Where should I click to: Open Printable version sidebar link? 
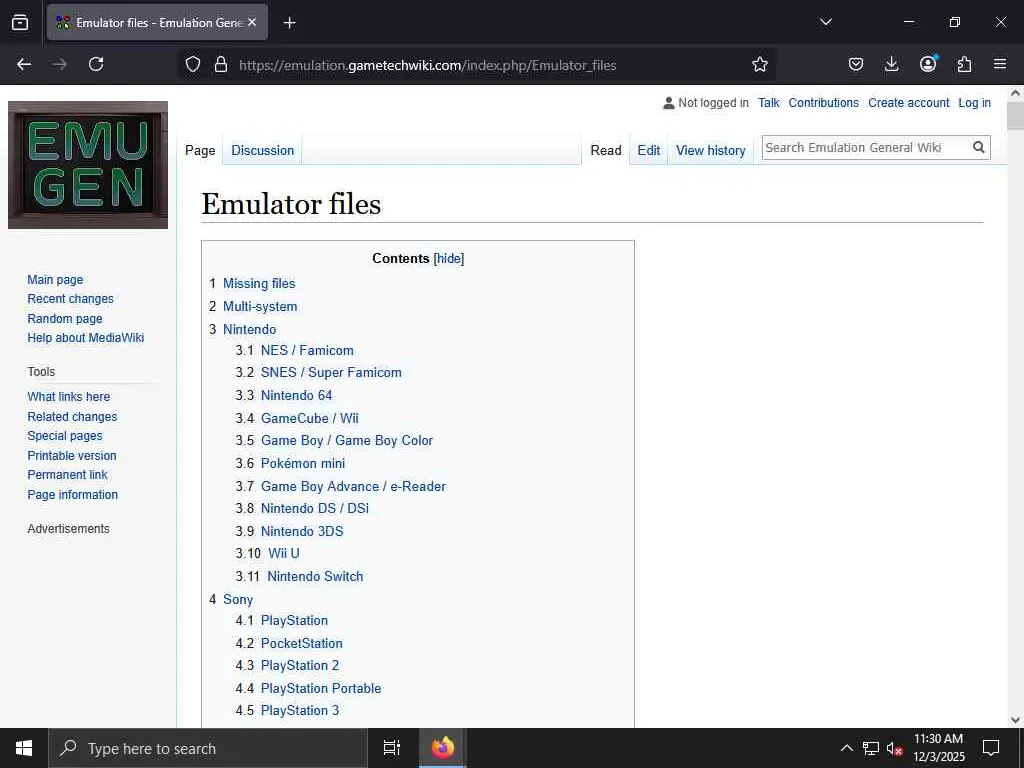72,455
